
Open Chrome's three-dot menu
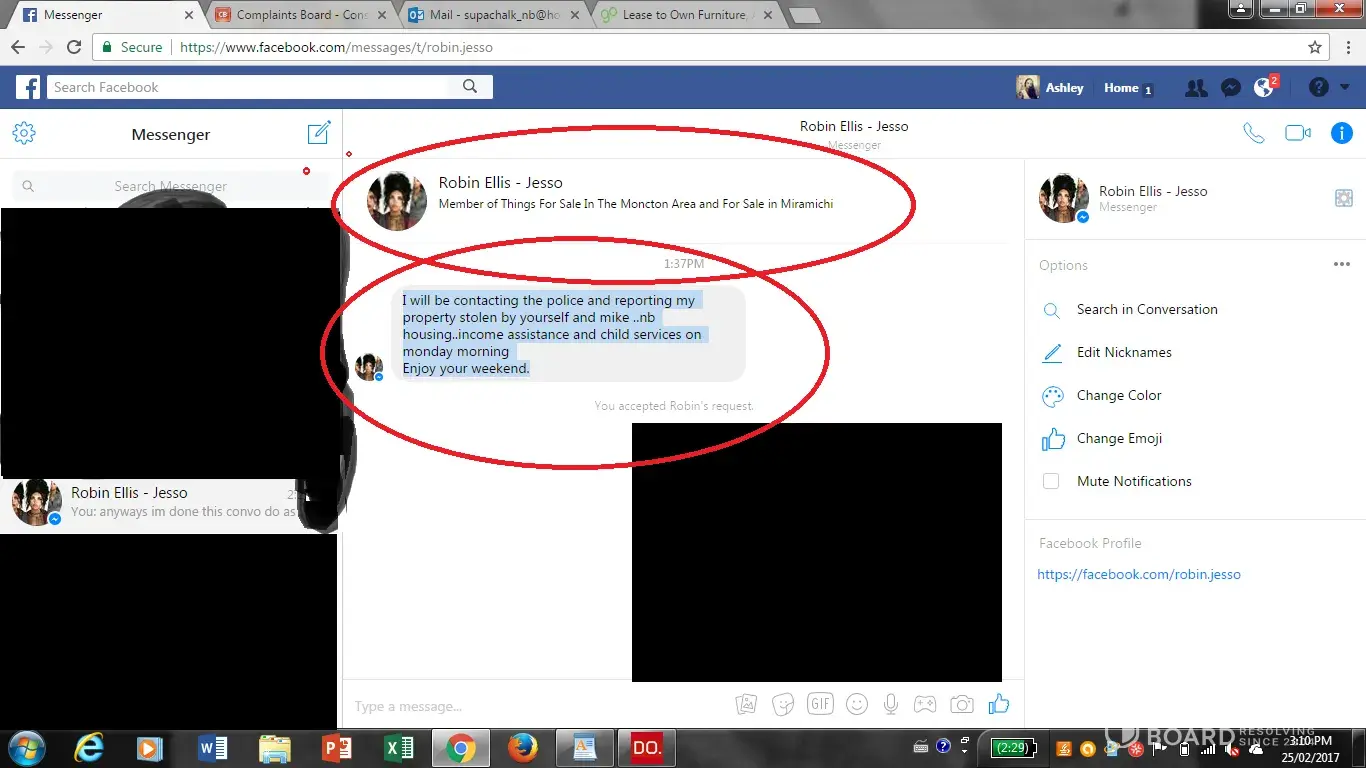point(1346,47)
